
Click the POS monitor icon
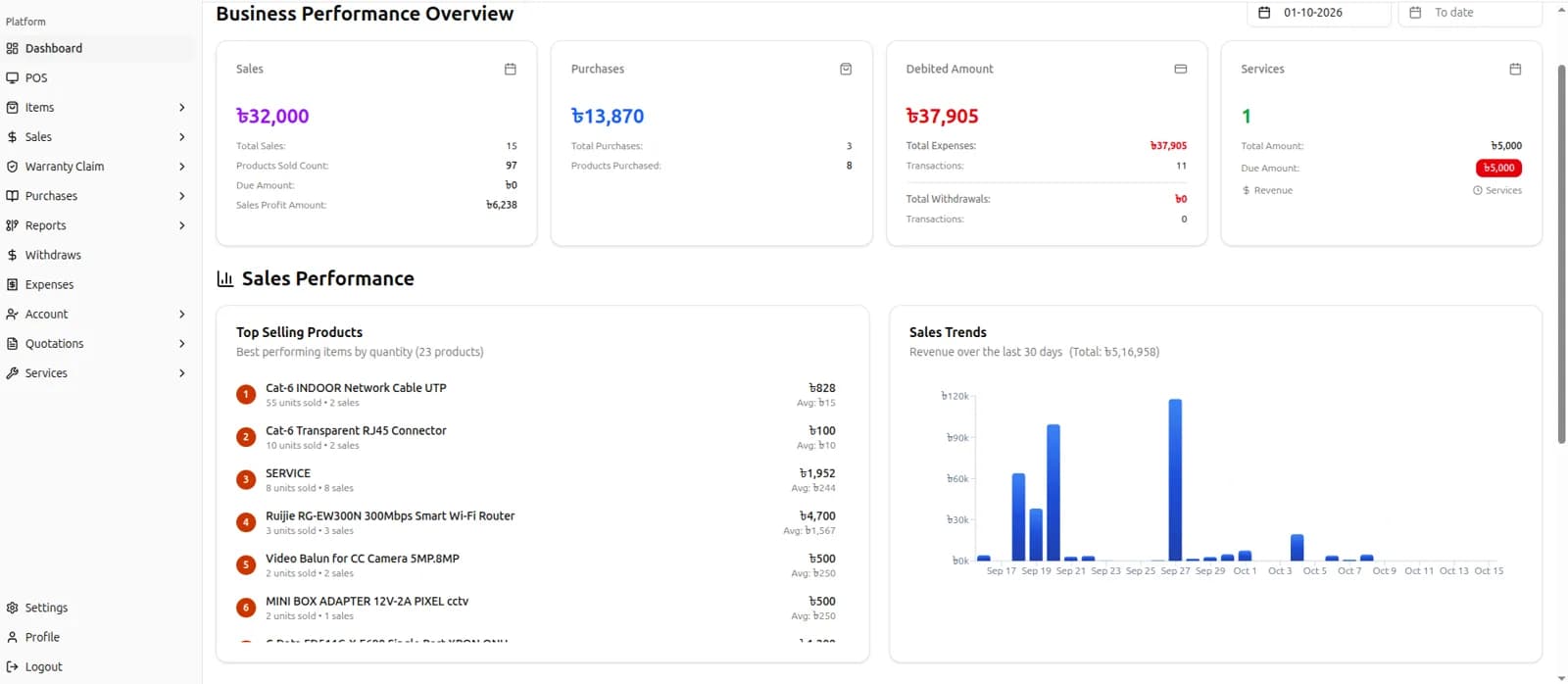[12, 77]
